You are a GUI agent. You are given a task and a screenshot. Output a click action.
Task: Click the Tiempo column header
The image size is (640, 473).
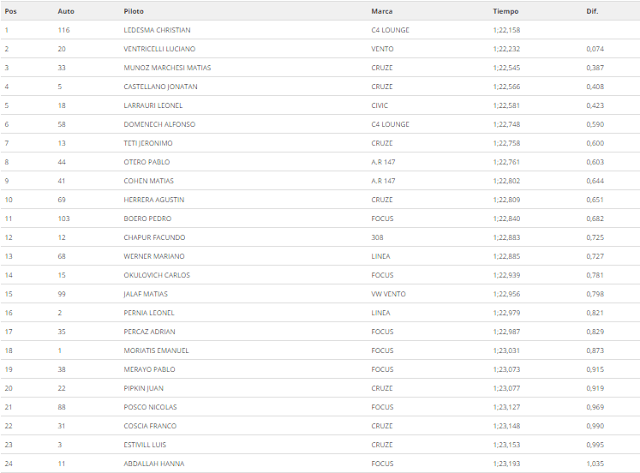click(x=505, y=11)
